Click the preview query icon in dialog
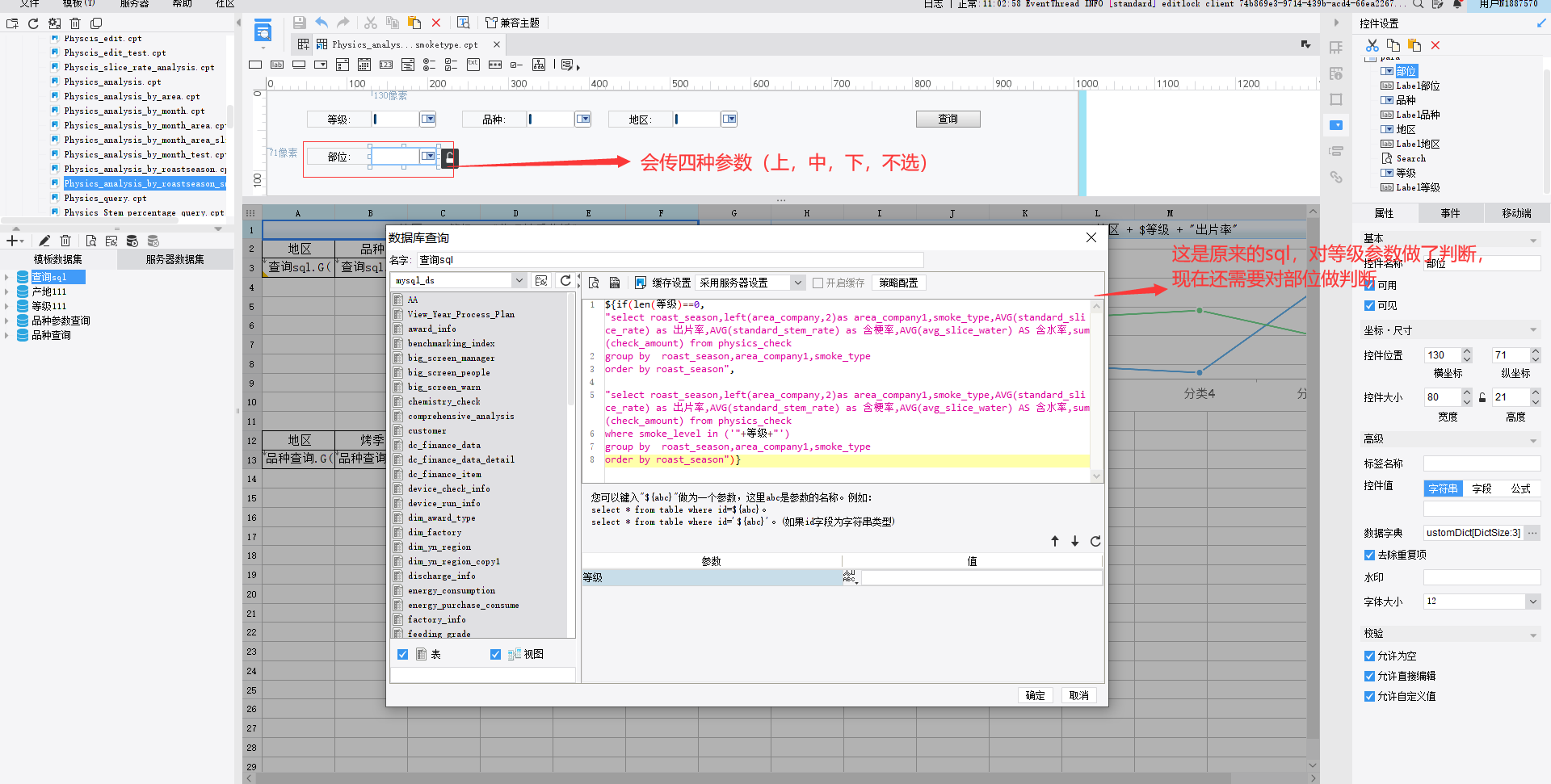 594,283
